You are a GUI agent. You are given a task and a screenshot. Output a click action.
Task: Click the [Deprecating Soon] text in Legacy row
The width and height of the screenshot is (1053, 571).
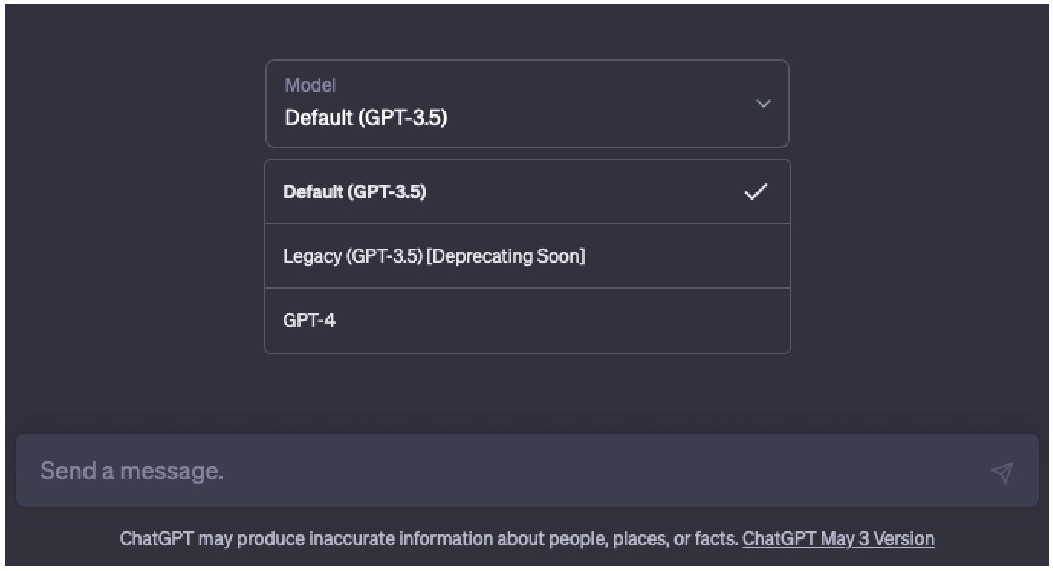tap(506, 256)
